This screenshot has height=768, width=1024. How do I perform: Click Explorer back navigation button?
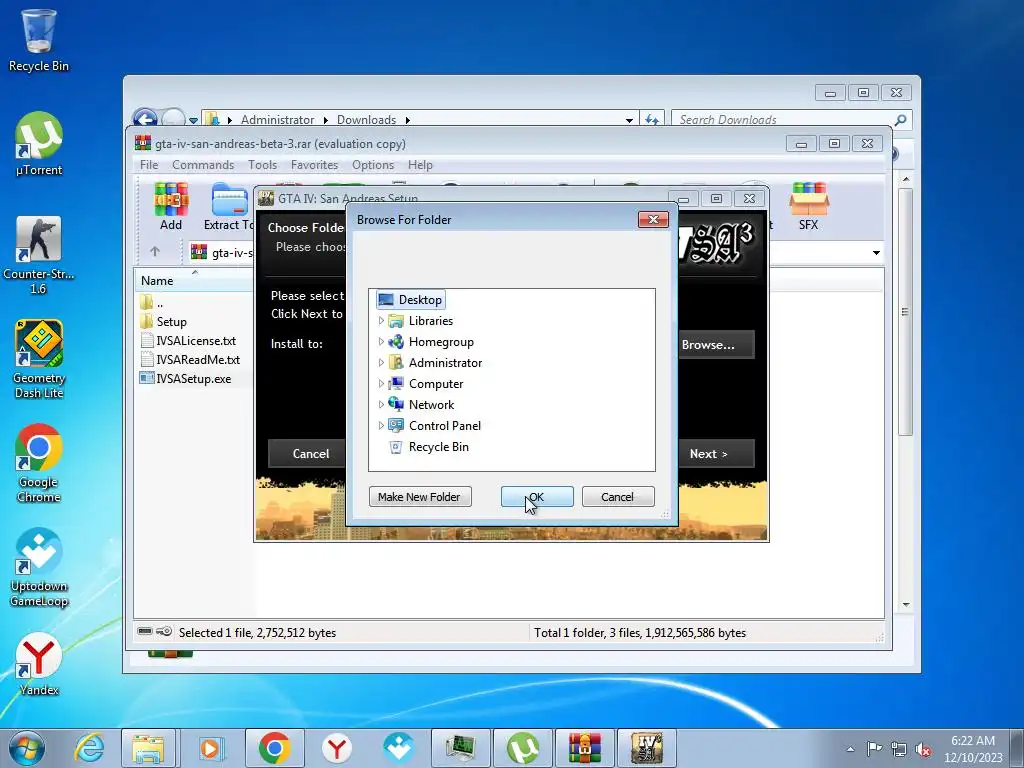(x=145, y=118)
